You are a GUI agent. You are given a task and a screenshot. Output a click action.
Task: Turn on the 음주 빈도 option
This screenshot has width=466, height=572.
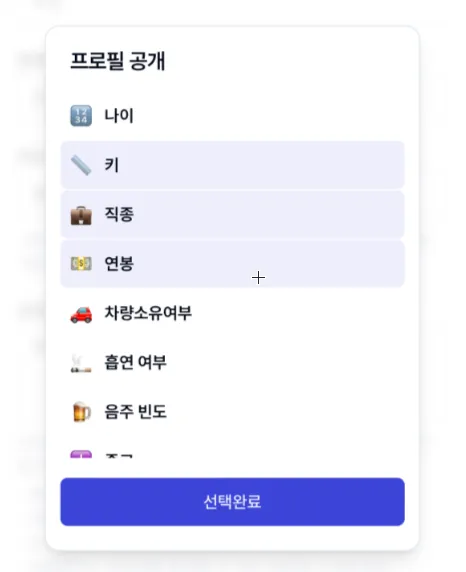coord(232,412)
